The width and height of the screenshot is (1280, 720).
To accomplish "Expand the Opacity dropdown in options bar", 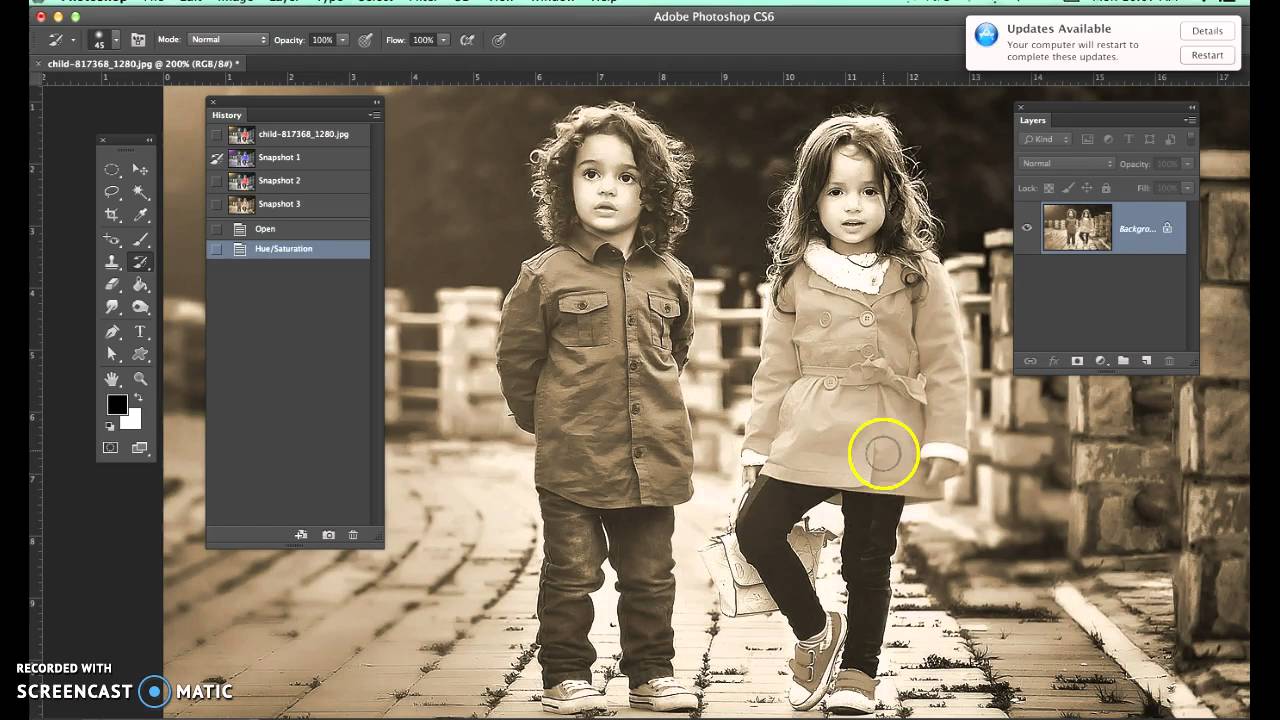I will point(343,40).
